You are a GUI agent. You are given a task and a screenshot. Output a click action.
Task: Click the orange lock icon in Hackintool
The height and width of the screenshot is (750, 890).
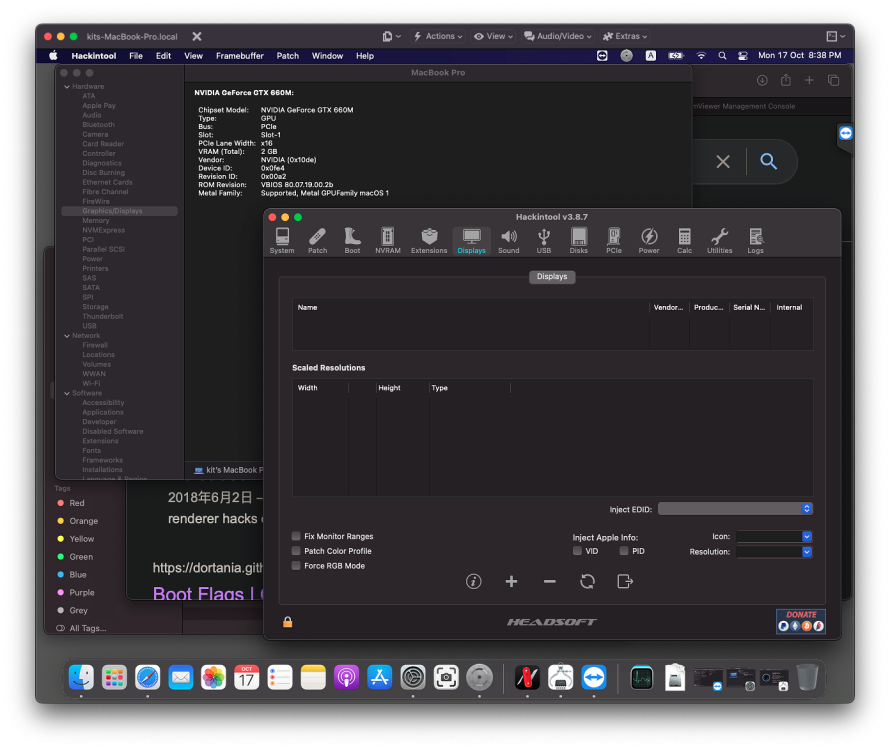click(288, 622)
